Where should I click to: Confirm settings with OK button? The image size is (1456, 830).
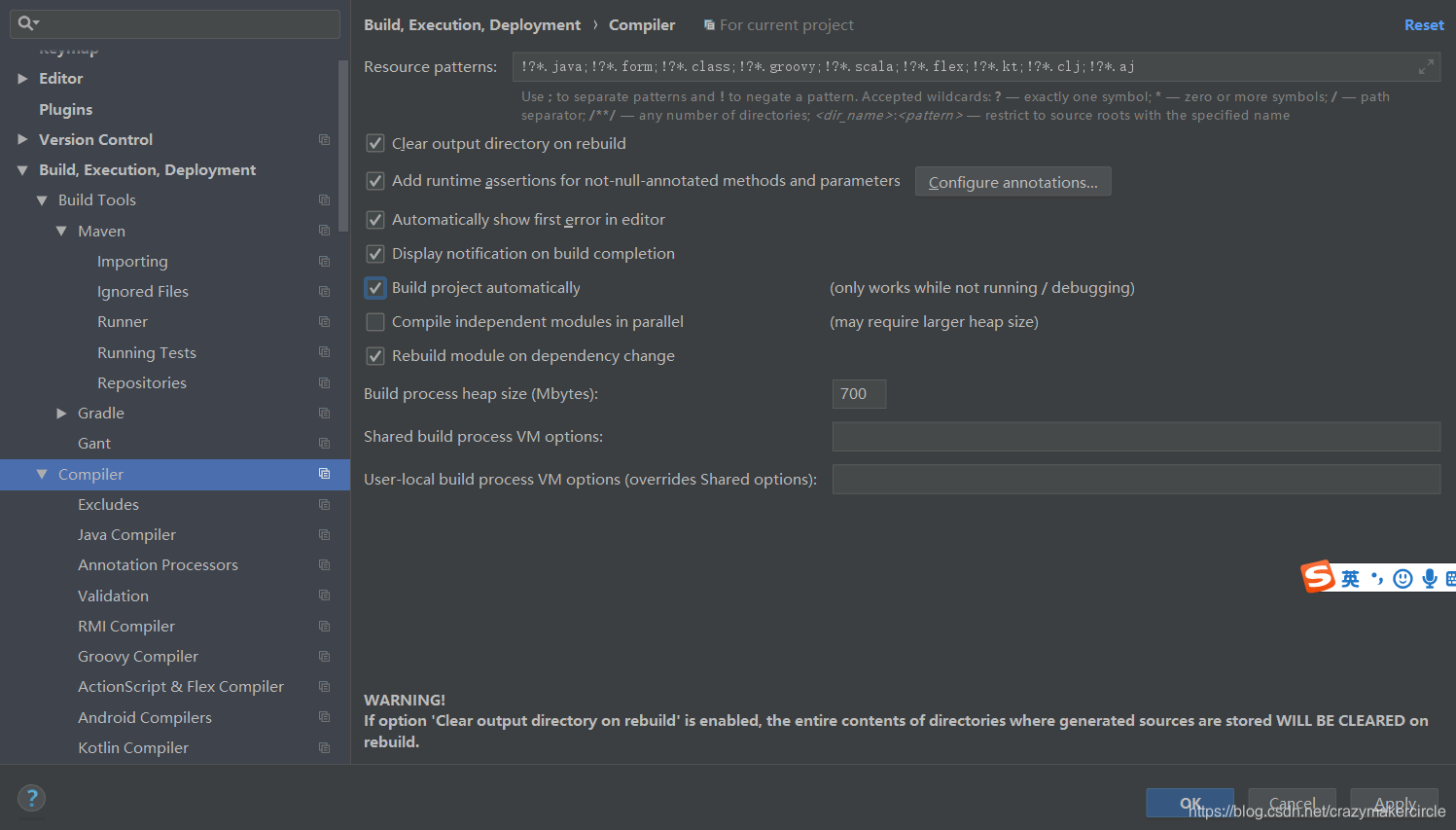coord(1190,804)
